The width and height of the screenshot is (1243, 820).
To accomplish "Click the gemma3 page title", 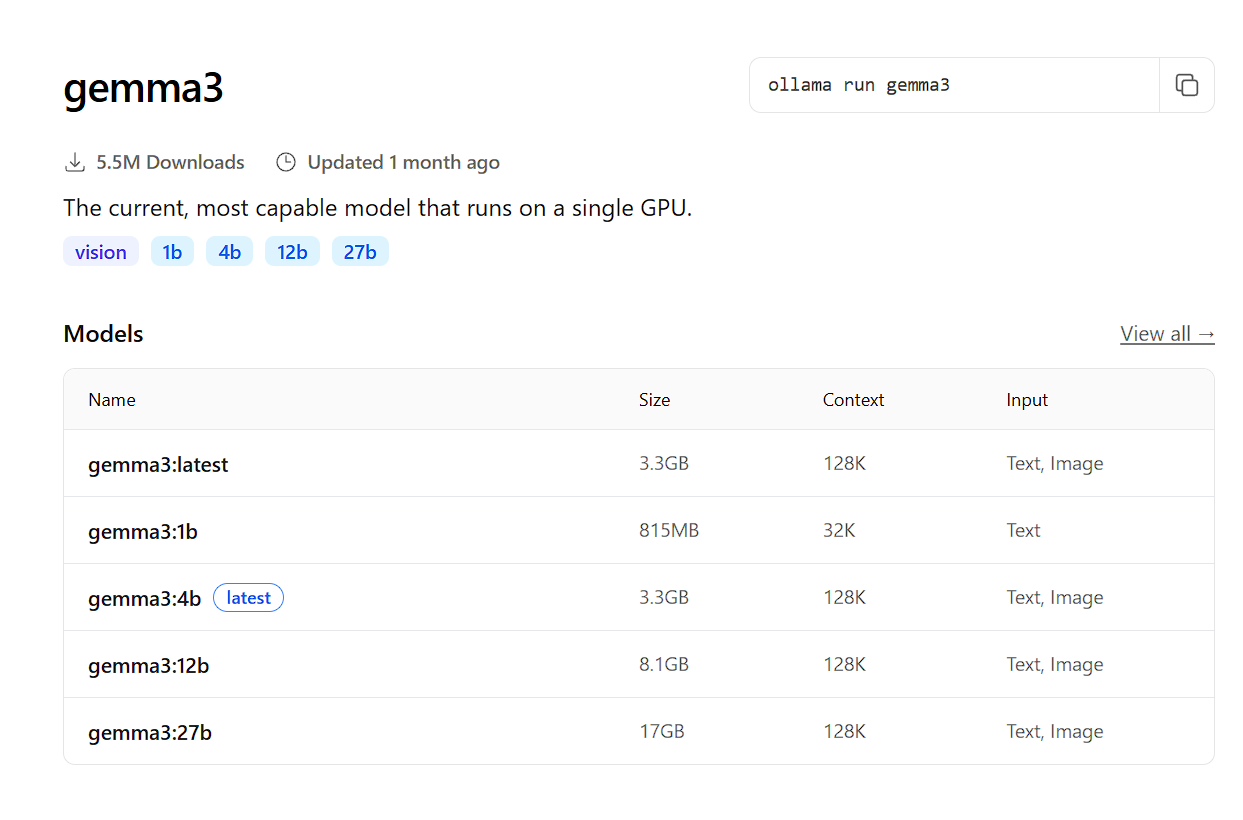I will click(x=143, y=89).
